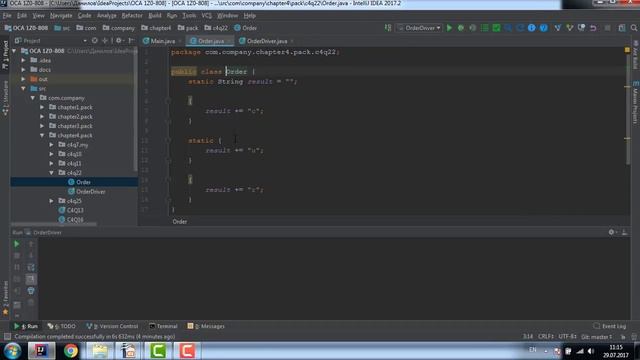The image size is (640, 360).
Task: Open Version Control tool window tab
Action: pyautogui.click(x=112, y=326)
